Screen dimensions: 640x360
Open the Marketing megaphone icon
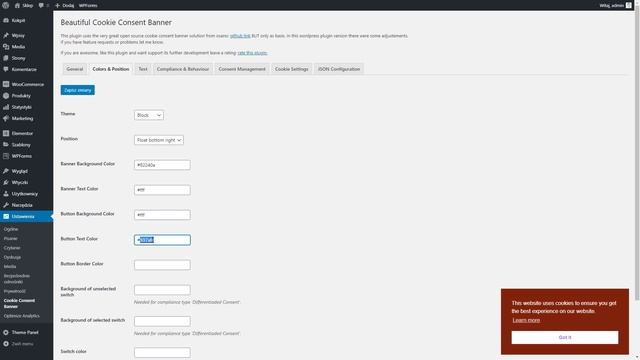[6, 118]
